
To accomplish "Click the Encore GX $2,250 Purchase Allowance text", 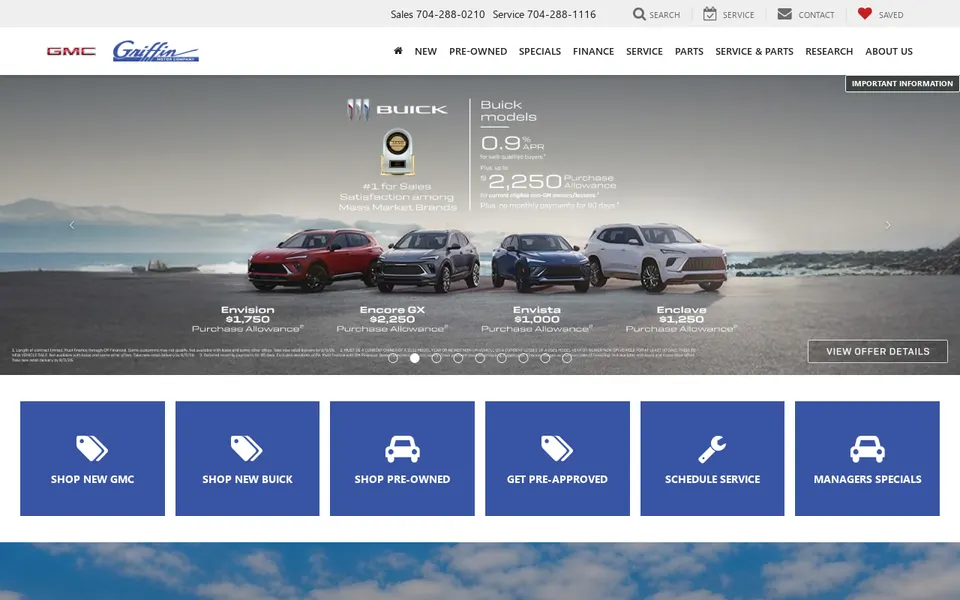I will click(x=392, y=319).
